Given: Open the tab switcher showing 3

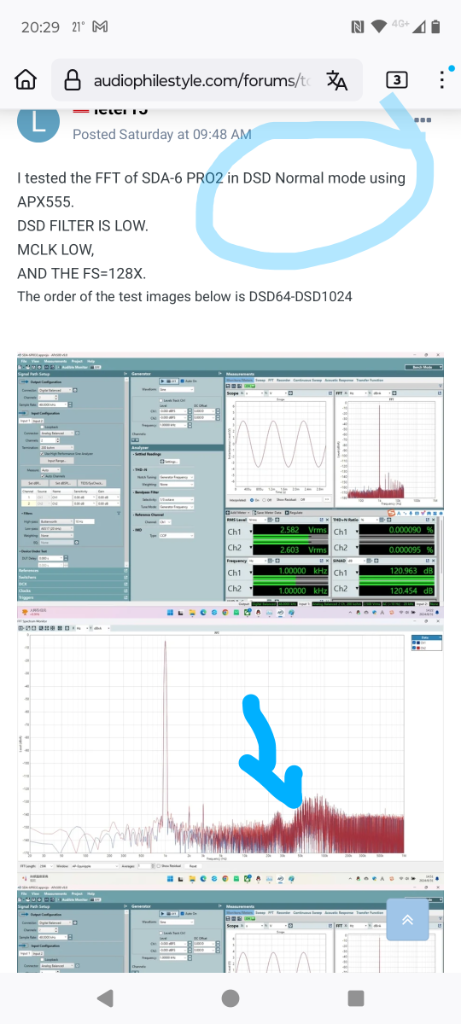Looking at the screenshot, I should click(397, 80).
